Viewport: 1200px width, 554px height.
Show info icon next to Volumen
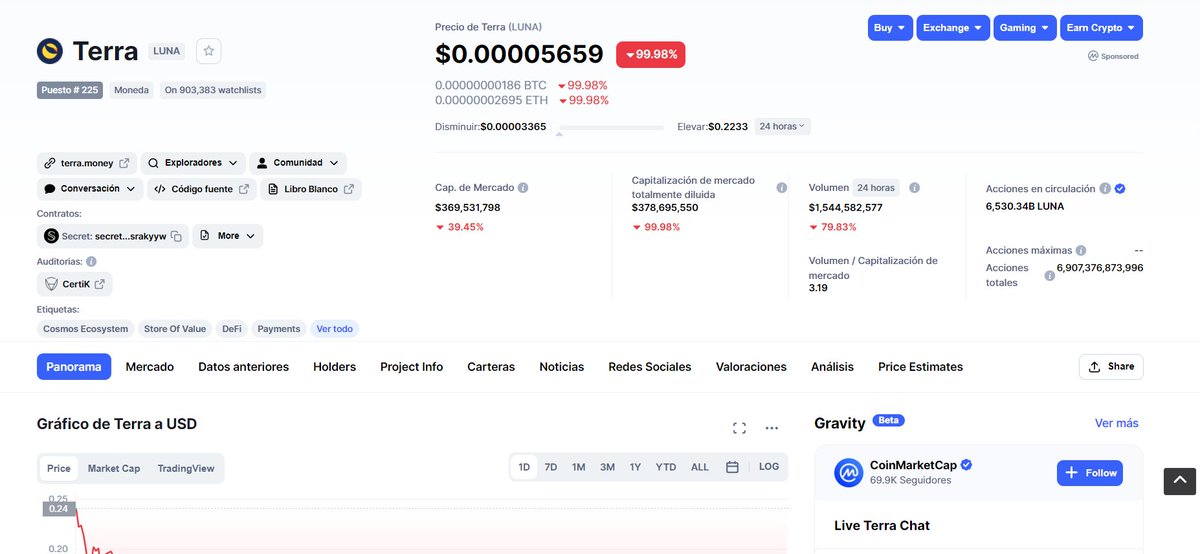click(x=914, y=188)
